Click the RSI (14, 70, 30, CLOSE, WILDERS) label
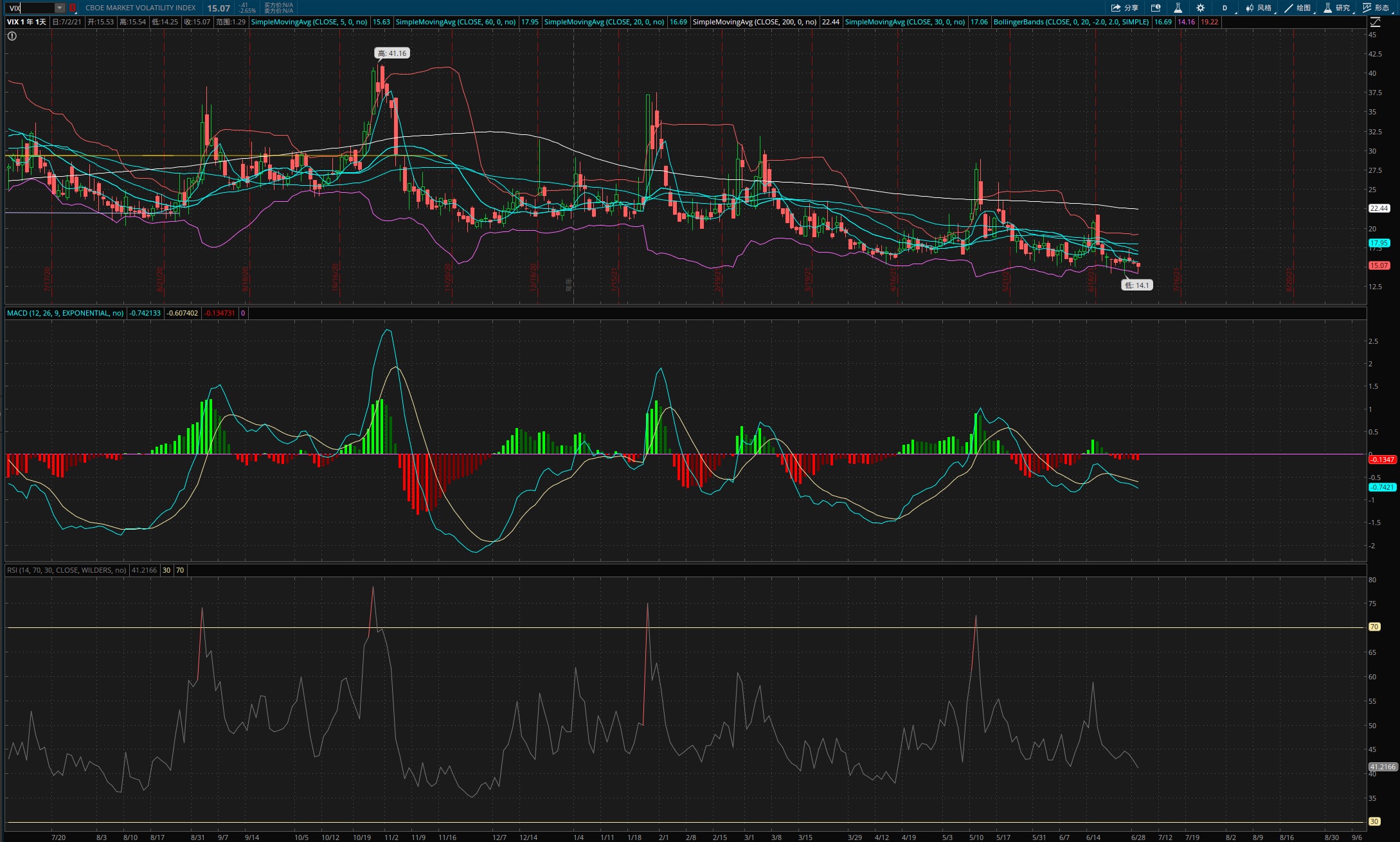This screenshot has width=1400, height=842. tap(67, 570)
